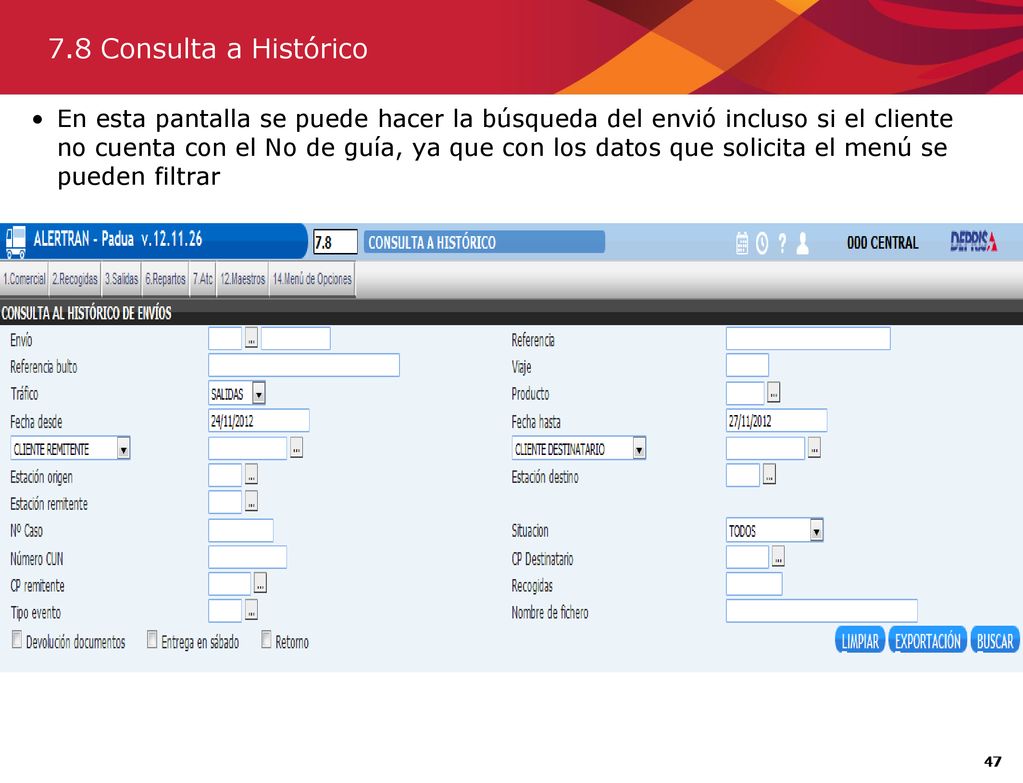Focus the Referencia input field
Image resolution: width=1023 pixels, height=783 pixels.
click(808, 339)
